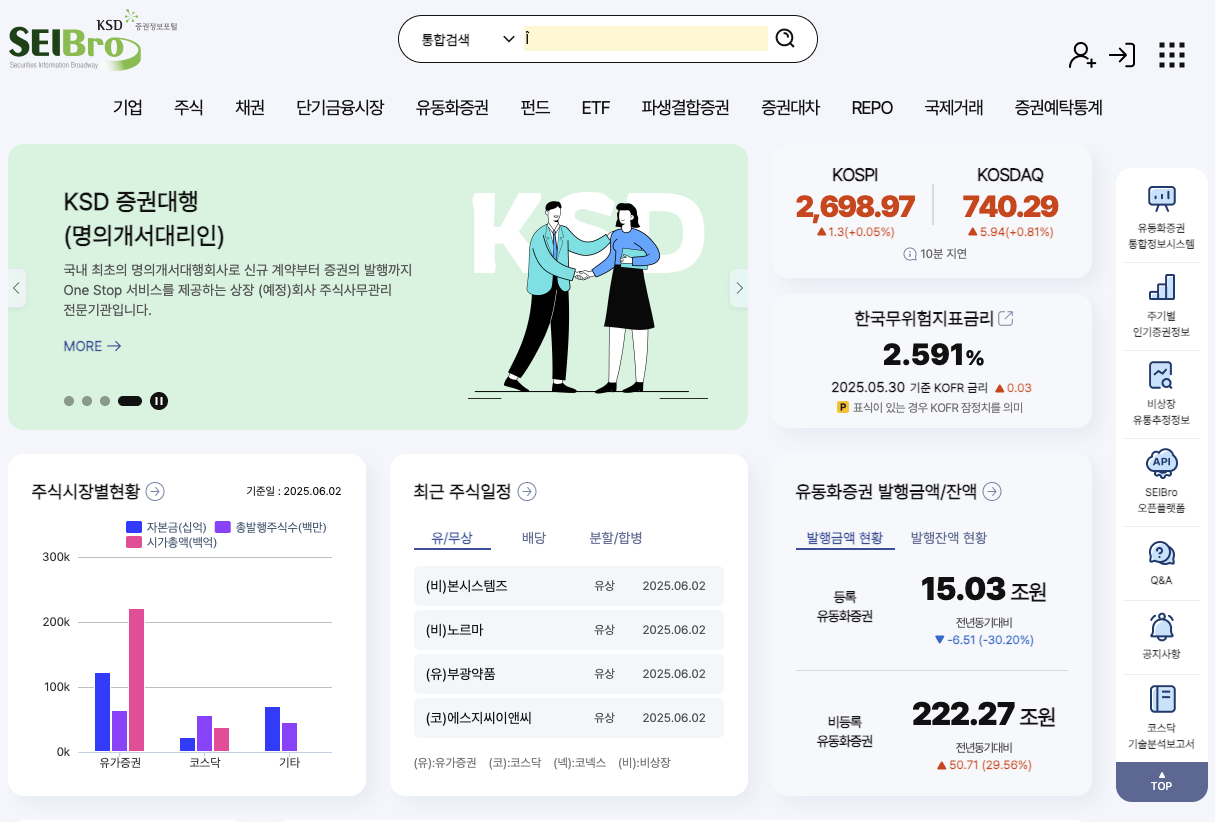The image size is (1215, 822).
Task: Click previous banner arrow
Action: (17, 288)
